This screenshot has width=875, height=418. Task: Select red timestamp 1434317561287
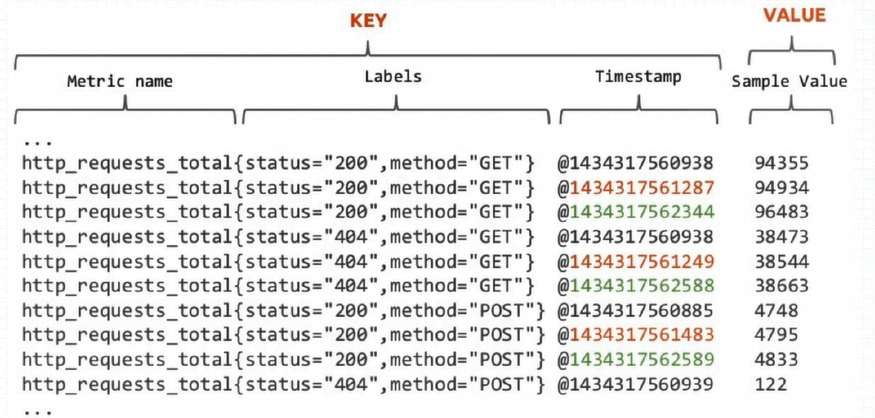point(641,188)
